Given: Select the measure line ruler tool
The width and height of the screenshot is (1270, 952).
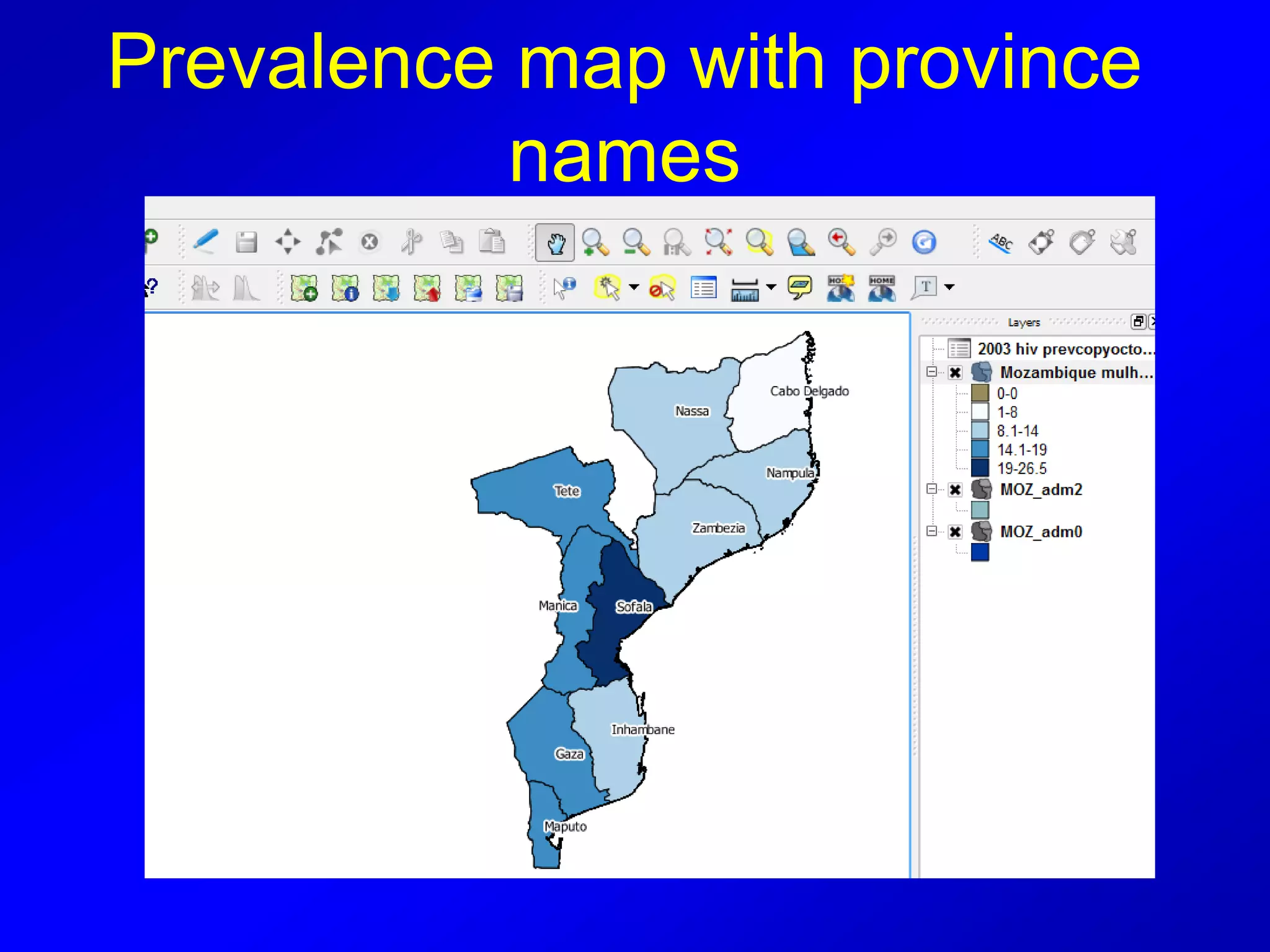Looking at the screenshot, I should pyautogui.click(x=745, y=289).
